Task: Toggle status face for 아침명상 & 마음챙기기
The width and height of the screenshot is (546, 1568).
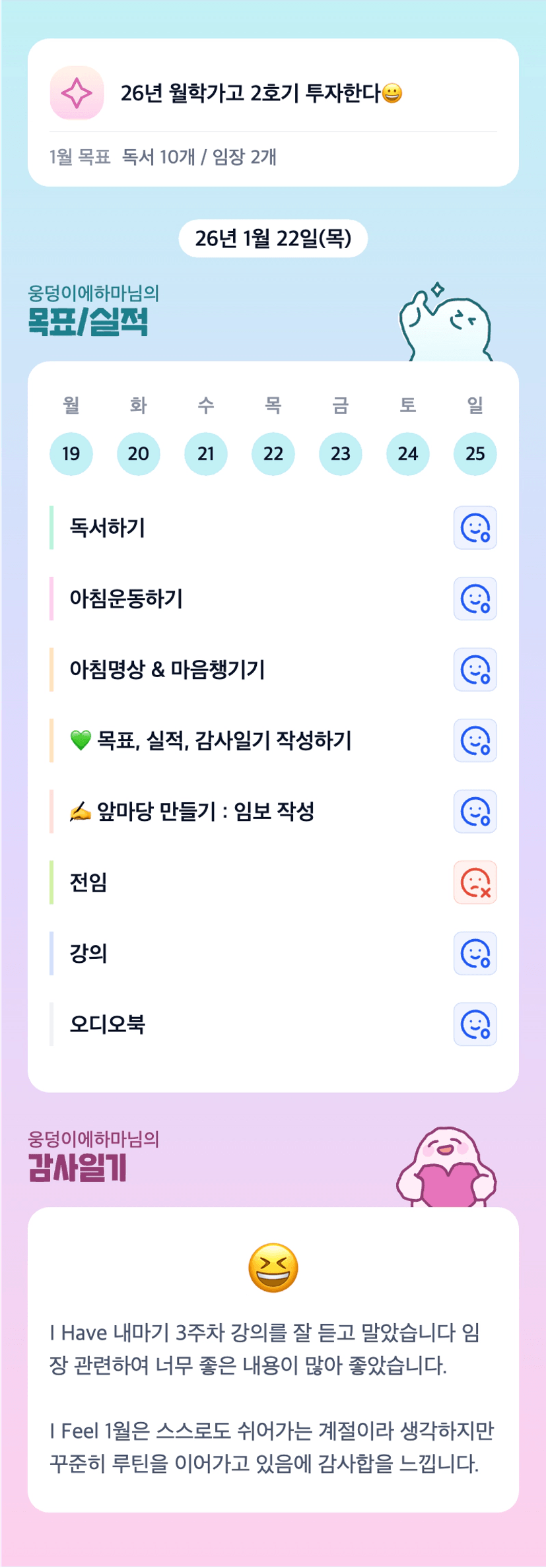Action: [475, 670]
